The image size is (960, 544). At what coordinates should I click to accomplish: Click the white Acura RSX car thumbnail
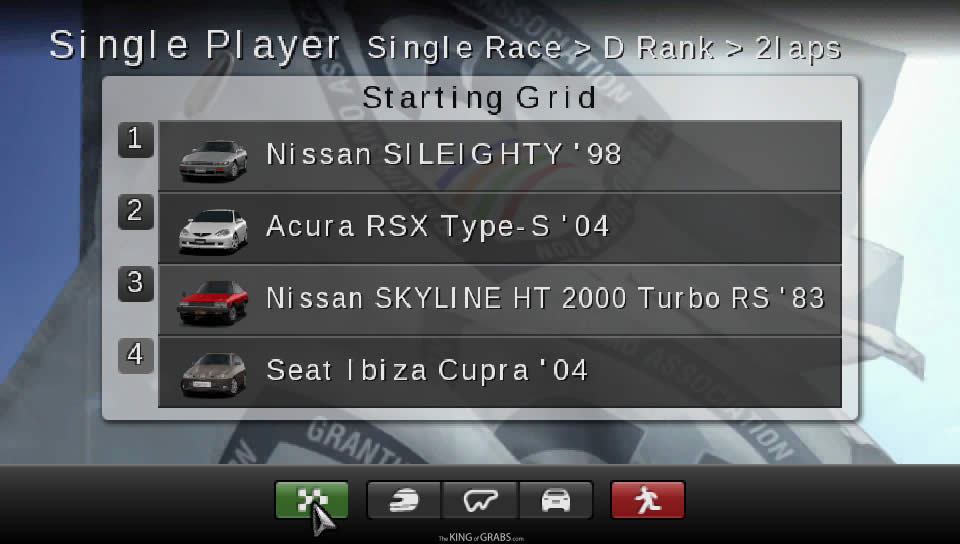[213, 231]
